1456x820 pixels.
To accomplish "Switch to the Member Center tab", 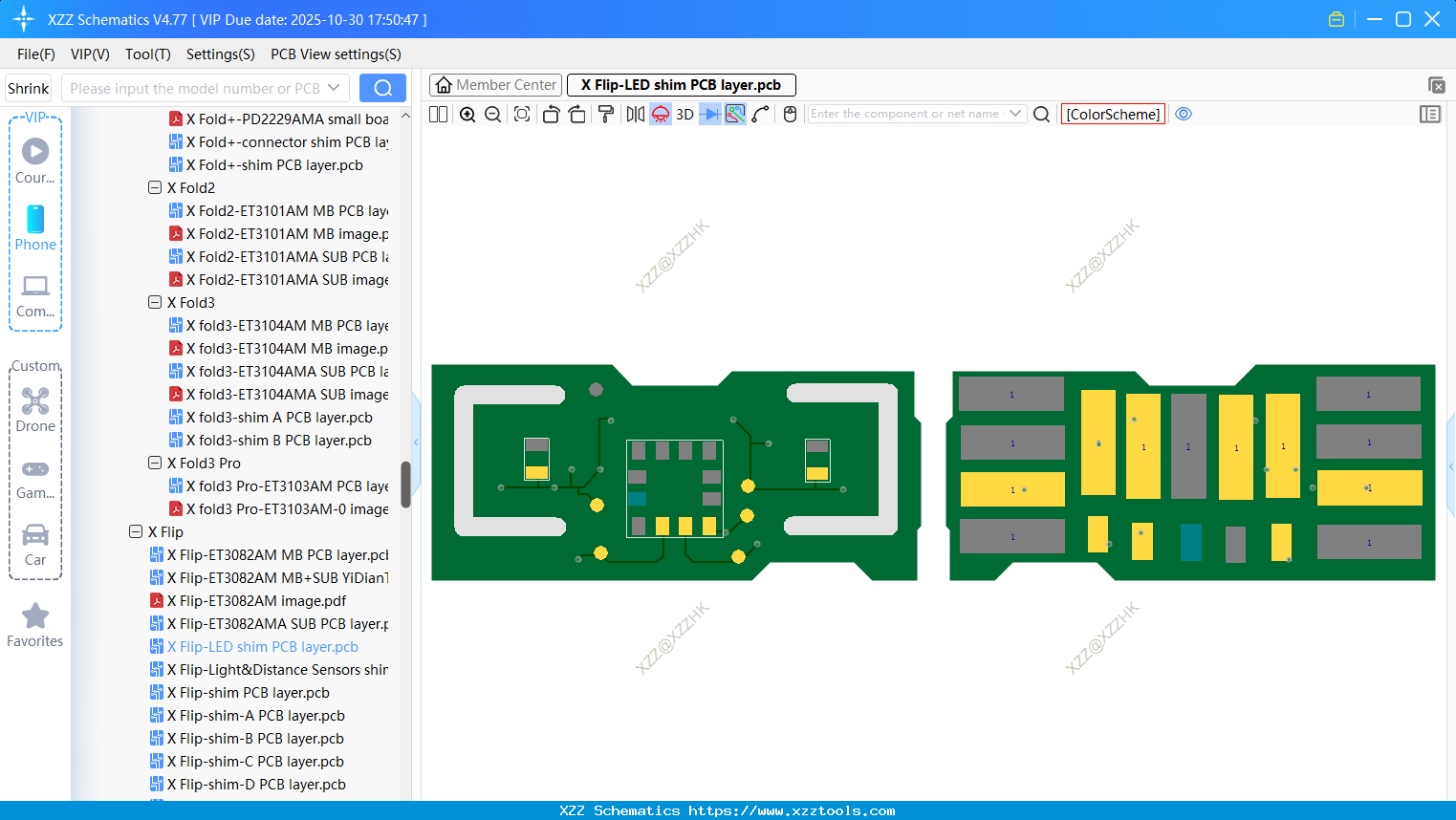I will [x=495, y=84].
